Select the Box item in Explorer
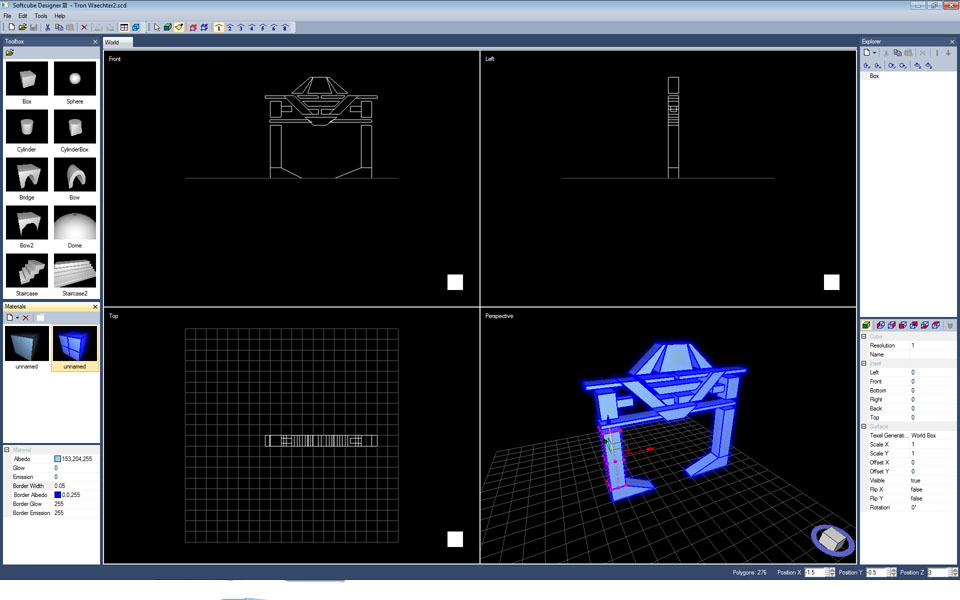This screenshot has width=960, height=600. point(874,76)
